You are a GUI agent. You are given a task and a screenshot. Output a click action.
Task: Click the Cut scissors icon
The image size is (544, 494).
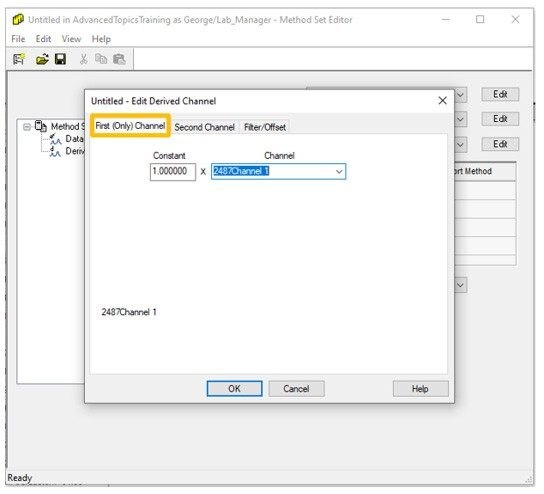(x=83, y=59)
